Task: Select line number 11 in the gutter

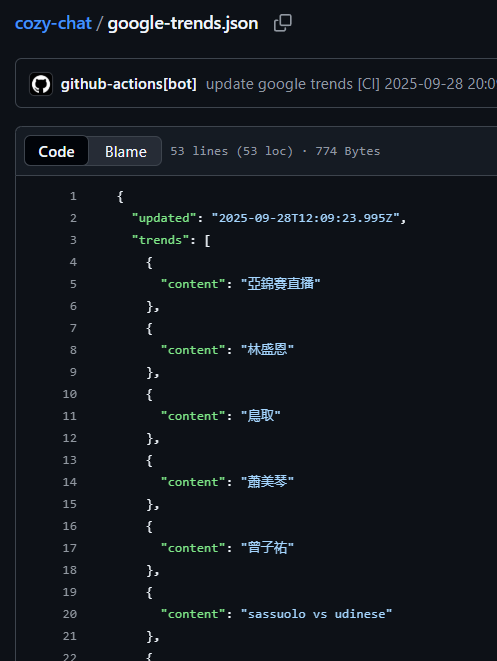Action: point(70,416)
